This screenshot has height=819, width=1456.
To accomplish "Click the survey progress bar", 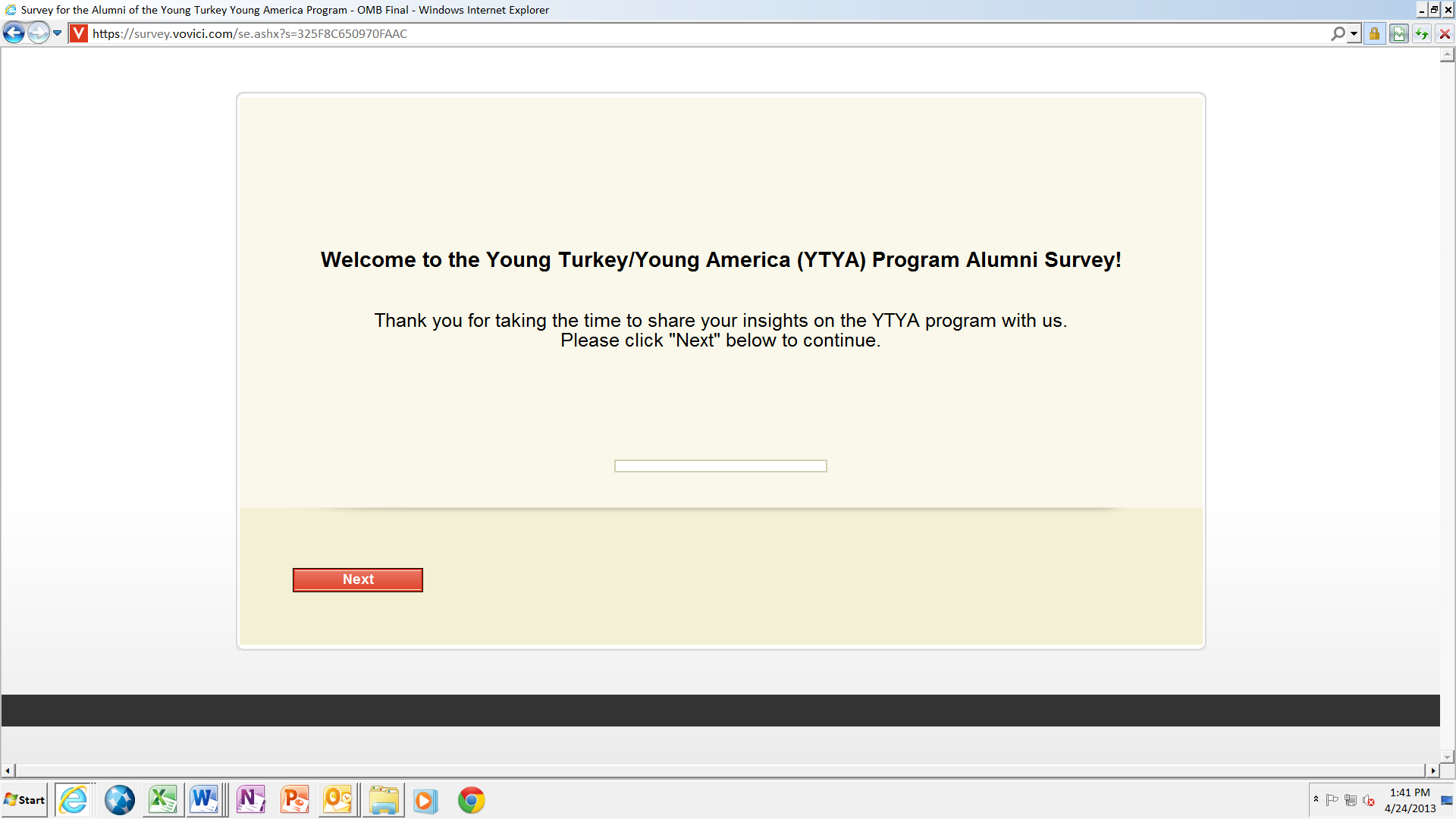I will (x=720, y=466).
